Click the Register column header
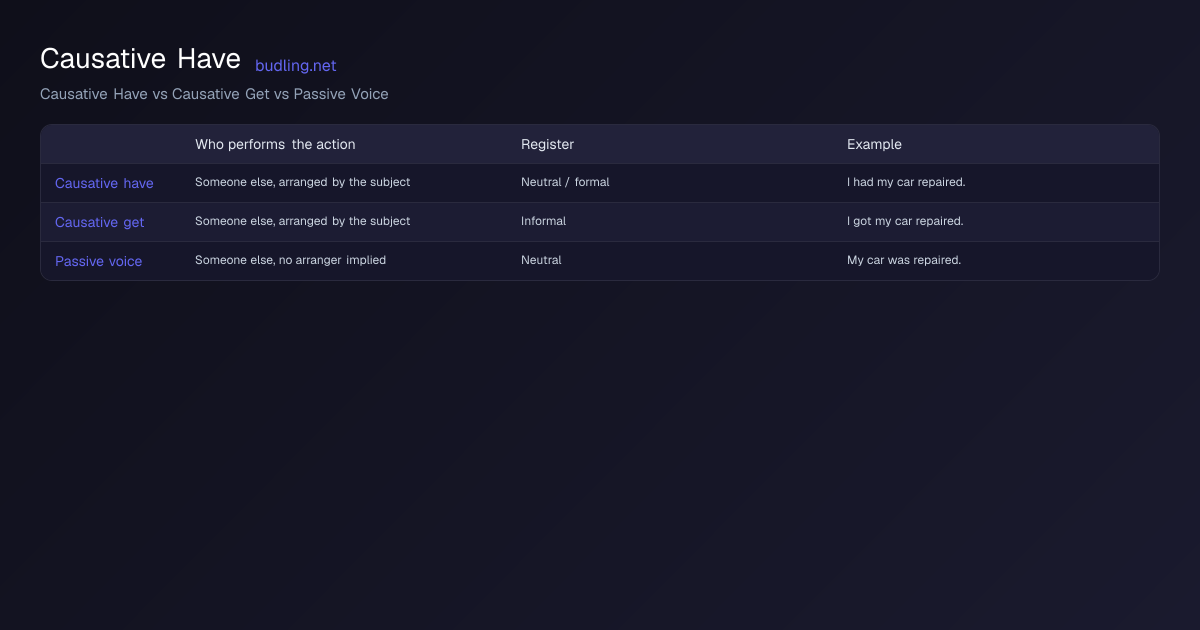 [x=547, y=144]
